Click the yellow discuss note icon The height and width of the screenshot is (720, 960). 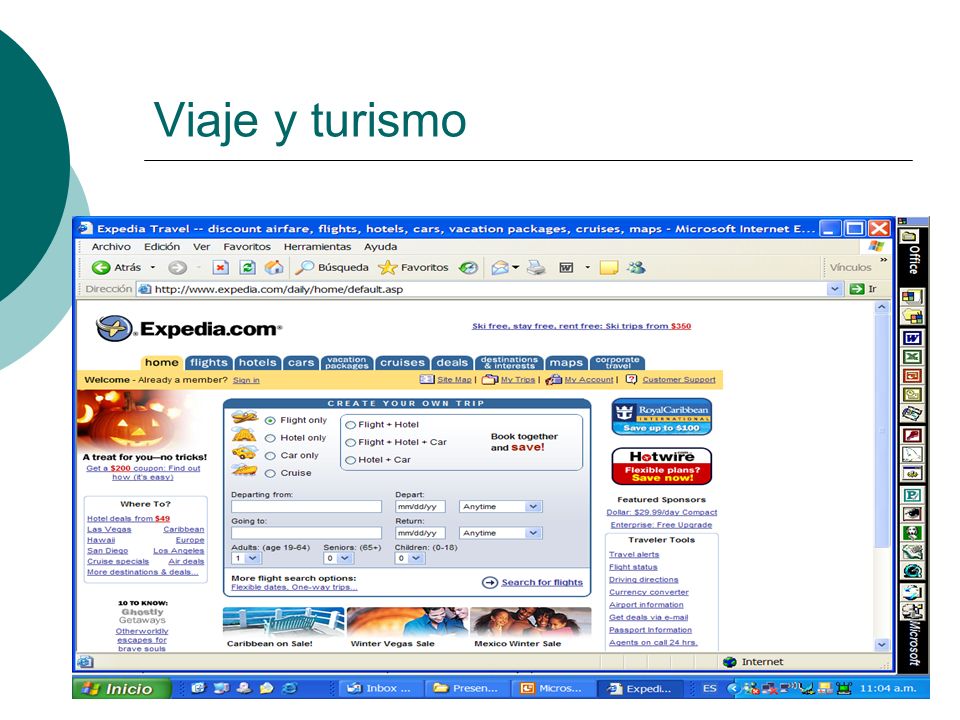[x=608, y=268]
